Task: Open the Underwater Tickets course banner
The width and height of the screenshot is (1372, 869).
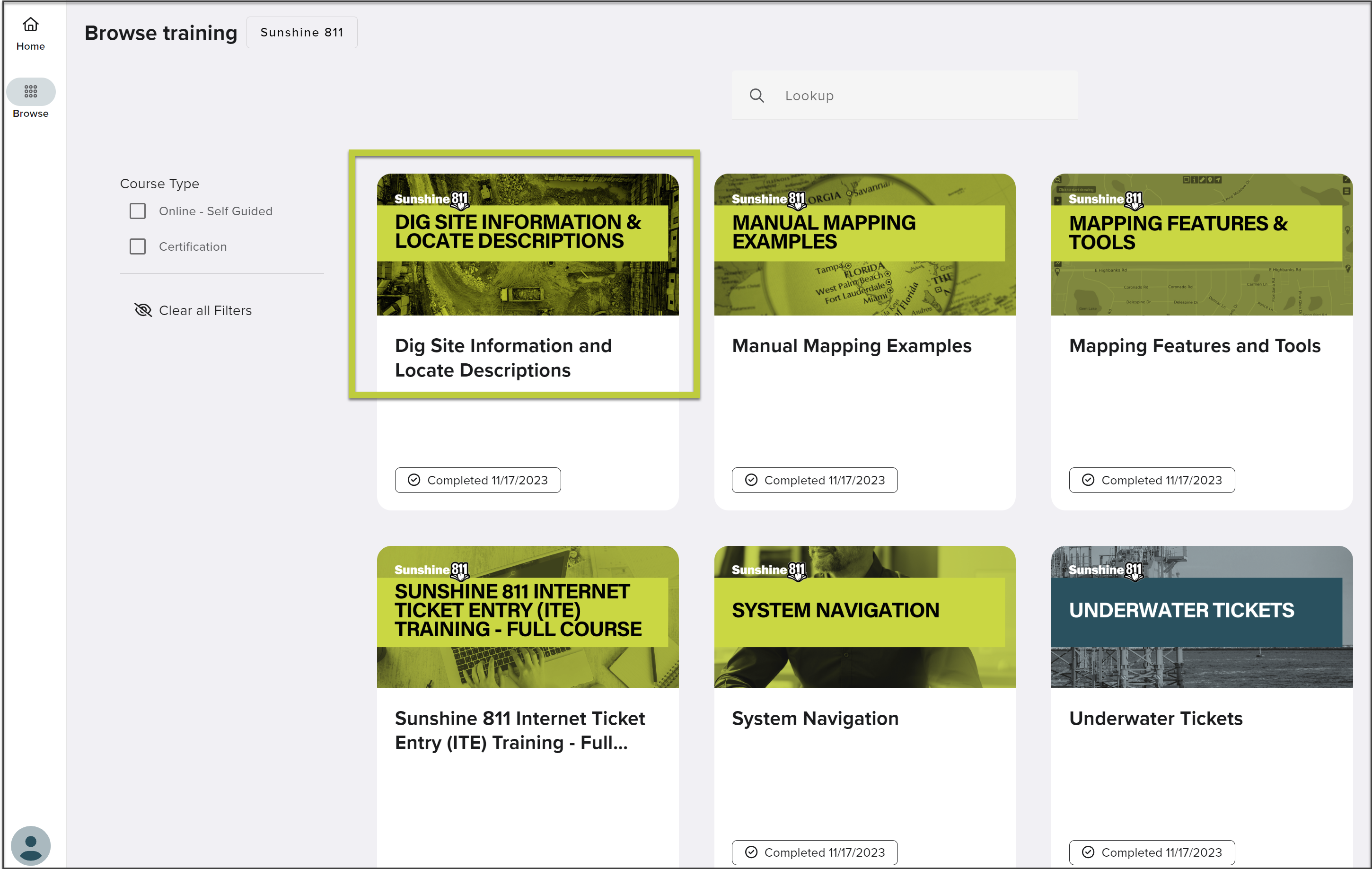Action: [x=1201, y=616]
